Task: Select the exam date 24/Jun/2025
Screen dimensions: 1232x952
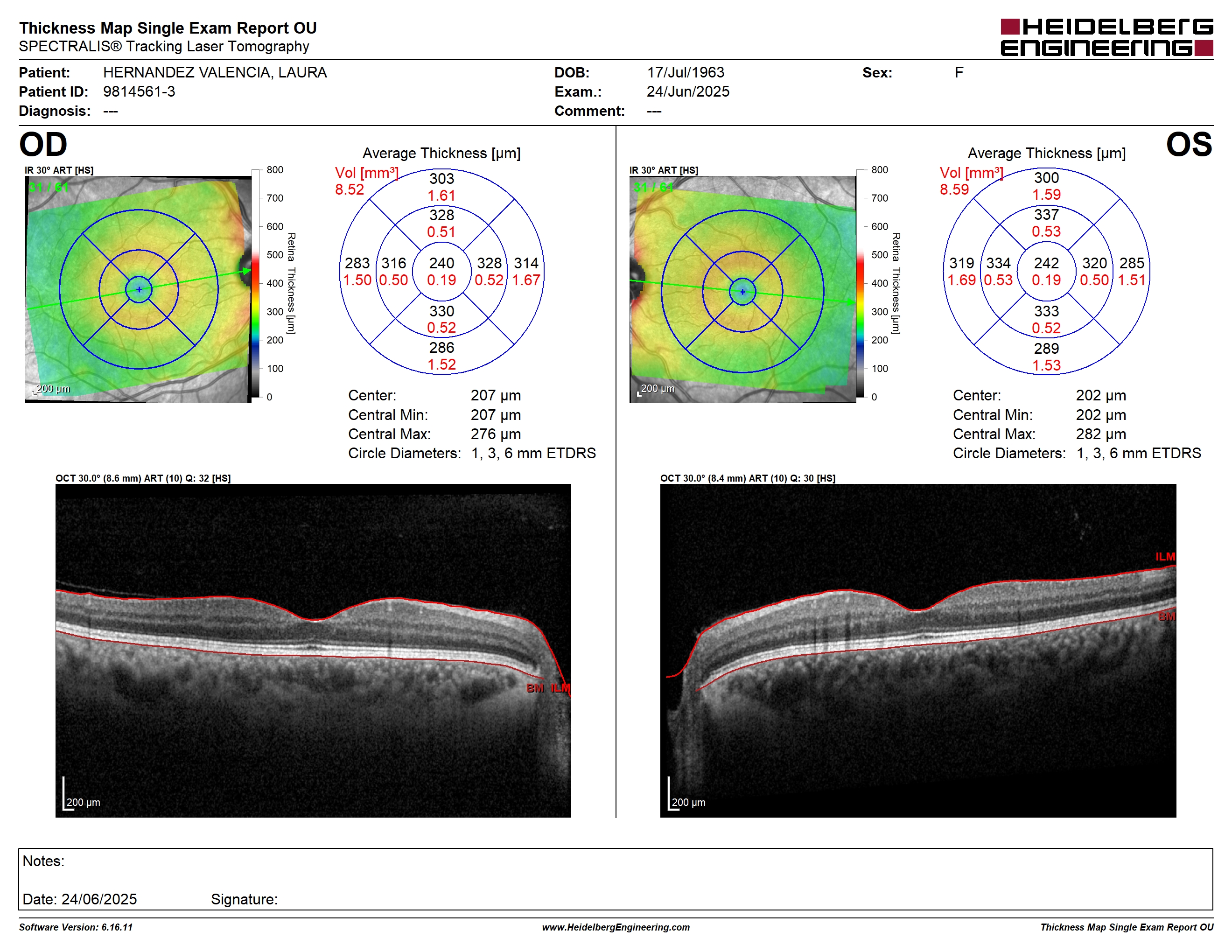Action: pos(688,92)
